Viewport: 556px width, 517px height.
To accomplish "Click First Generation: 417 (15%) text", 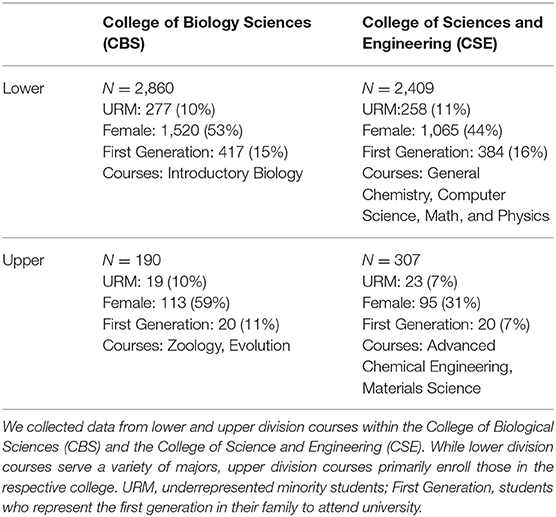I will [195, 152].
